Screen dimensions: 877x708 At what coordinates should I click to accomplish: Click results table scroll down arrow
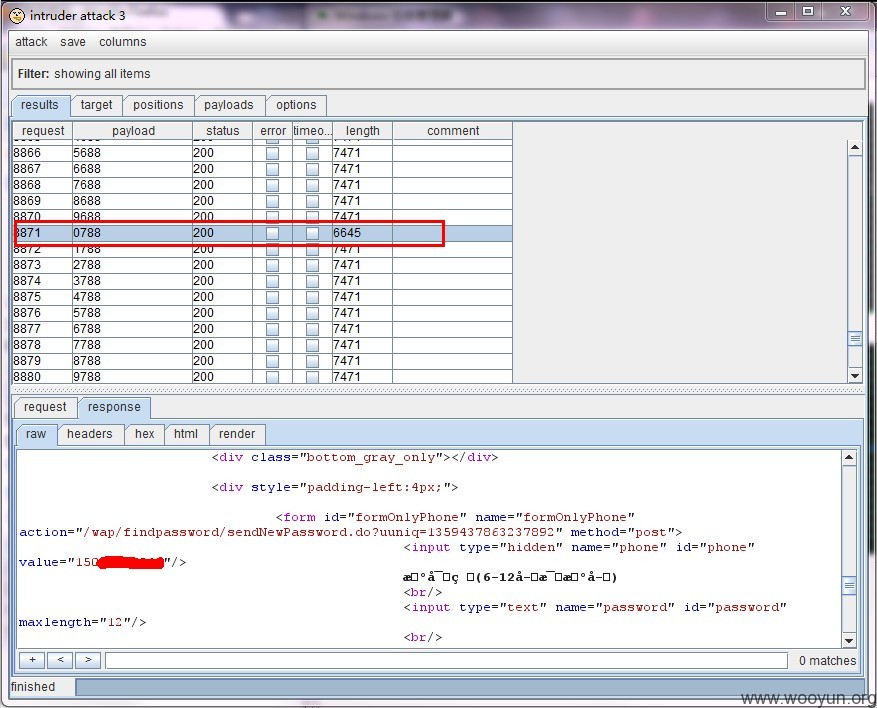click(855, 376)
